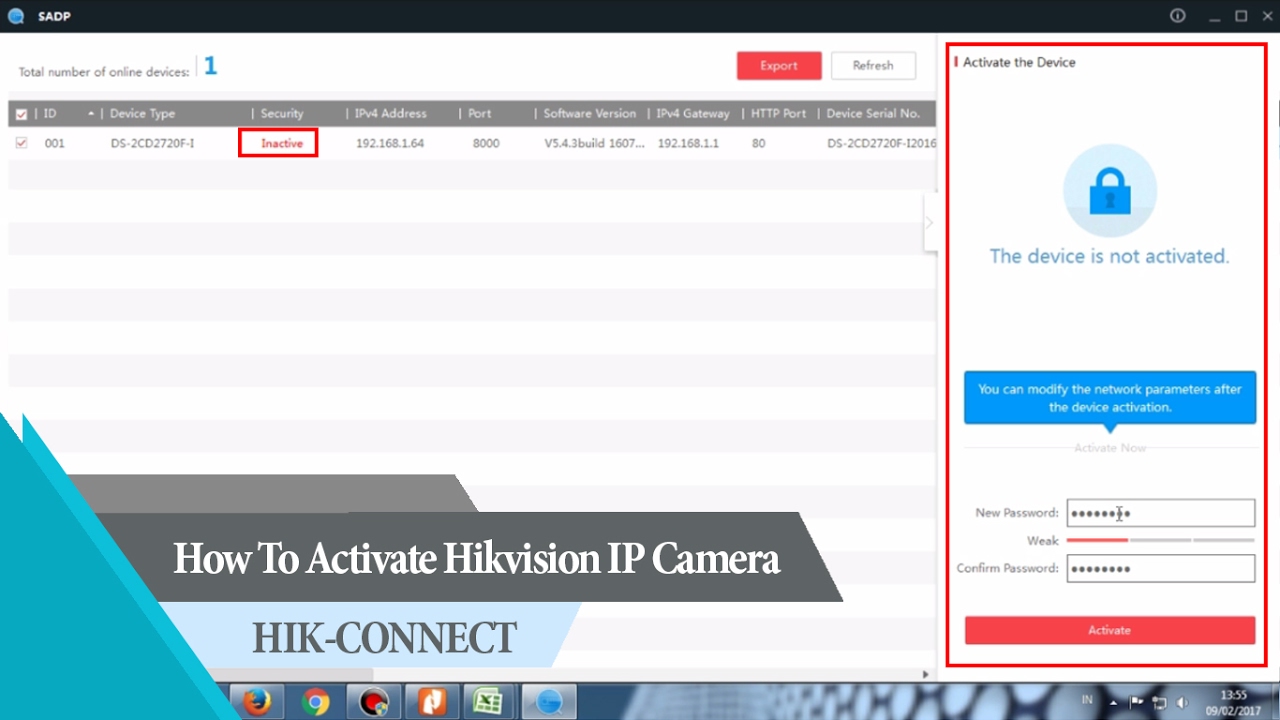The height and width of the screenshot is (720, 1280).
Task: Click the IN language indicator
Action: point(1086,700)
